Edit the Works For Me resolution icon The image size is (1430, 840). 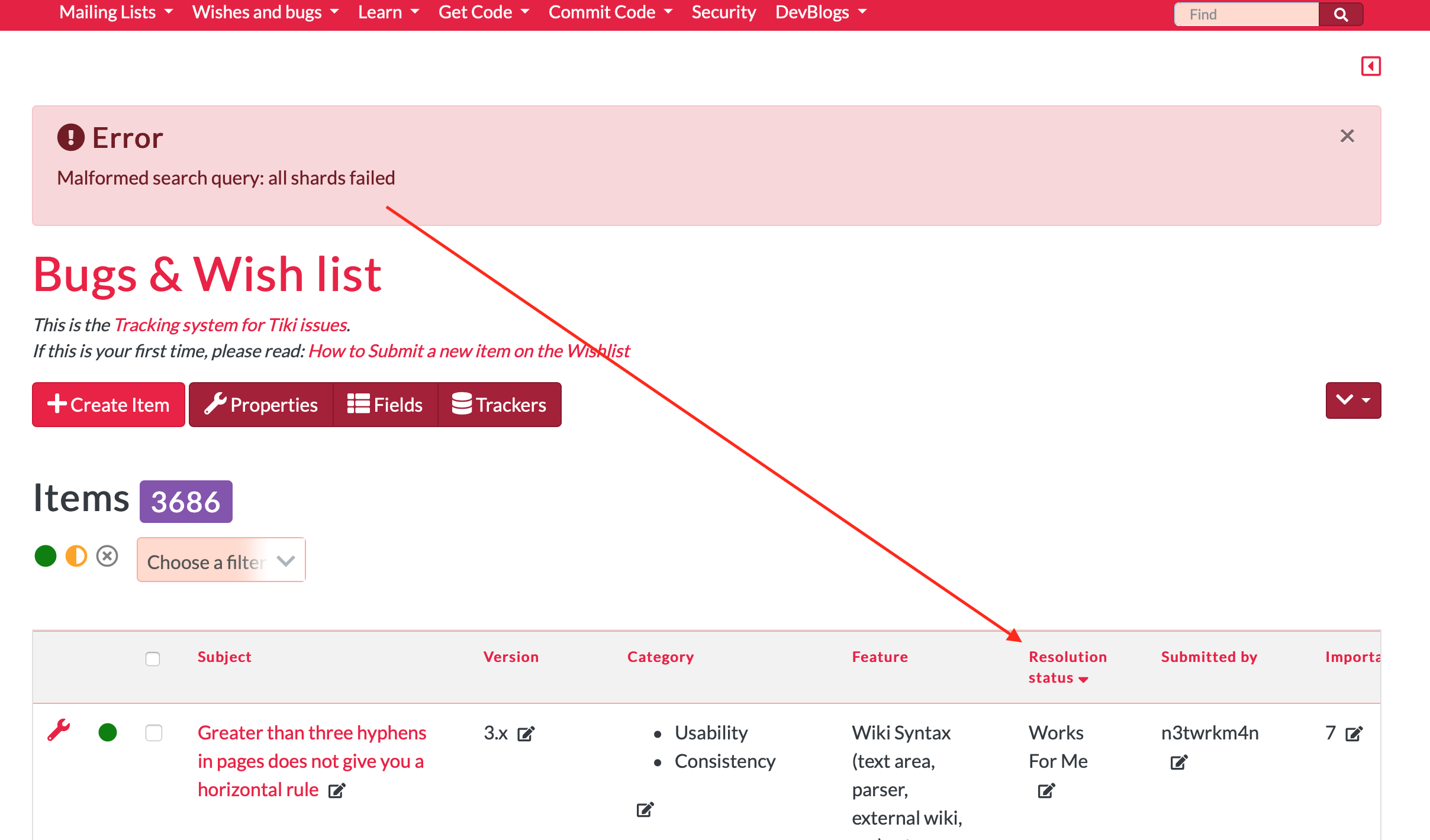(1046, 790)
